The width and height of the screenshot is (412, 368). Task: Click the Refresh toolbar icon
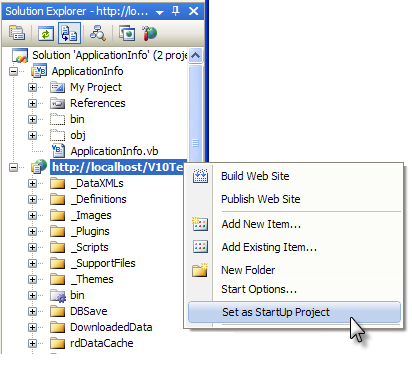(46, 33)
